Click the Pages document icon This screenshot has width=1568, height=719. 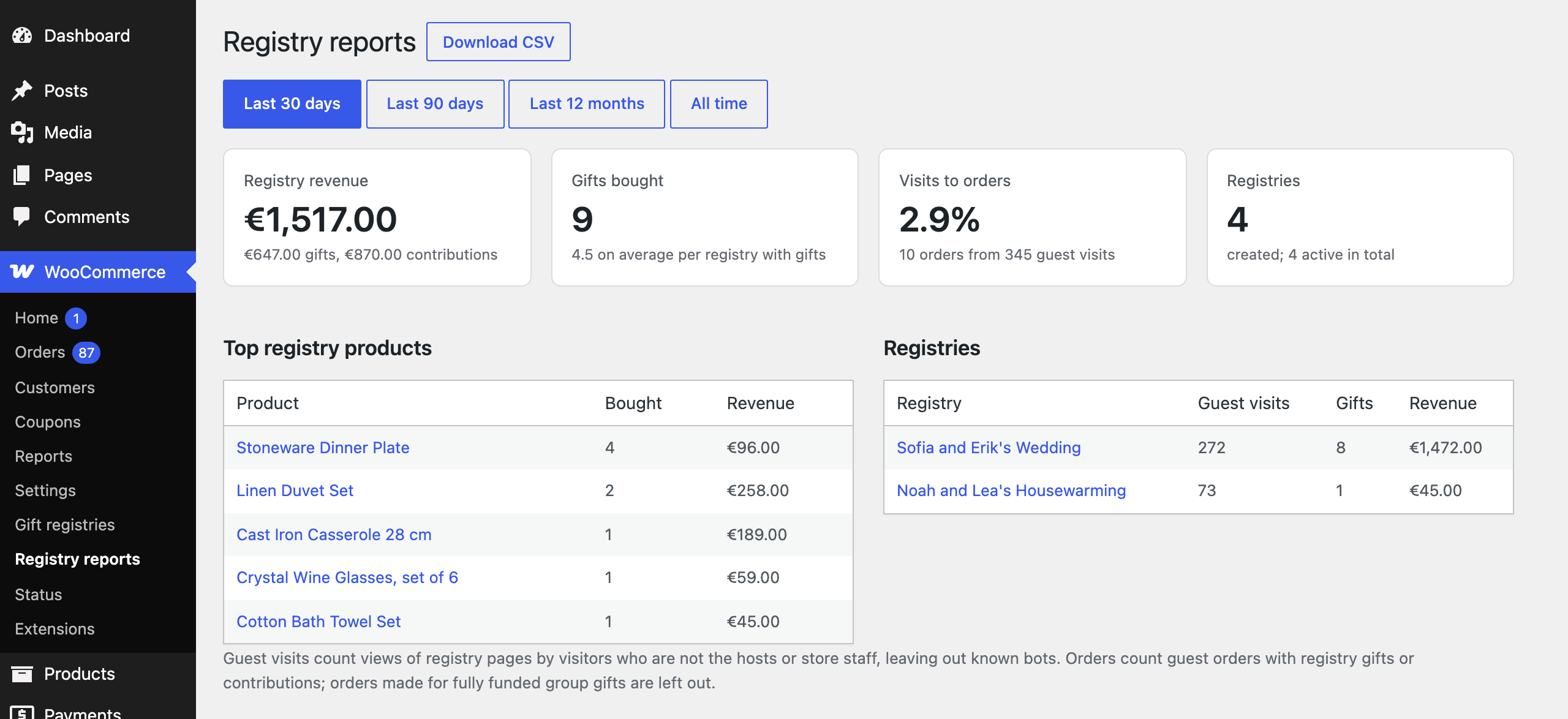[x=22, y=175]
